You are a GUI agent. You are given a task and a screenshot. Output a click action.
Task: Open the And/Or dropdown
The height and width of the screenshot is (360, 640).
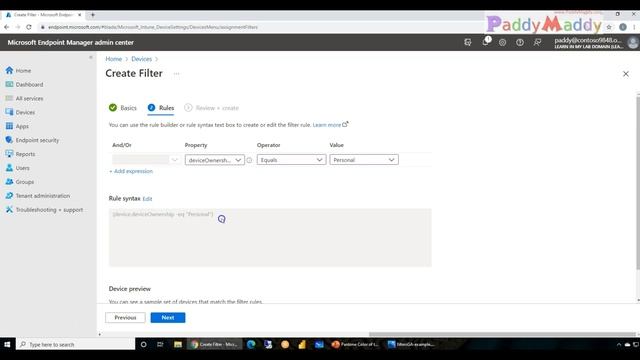146,160
